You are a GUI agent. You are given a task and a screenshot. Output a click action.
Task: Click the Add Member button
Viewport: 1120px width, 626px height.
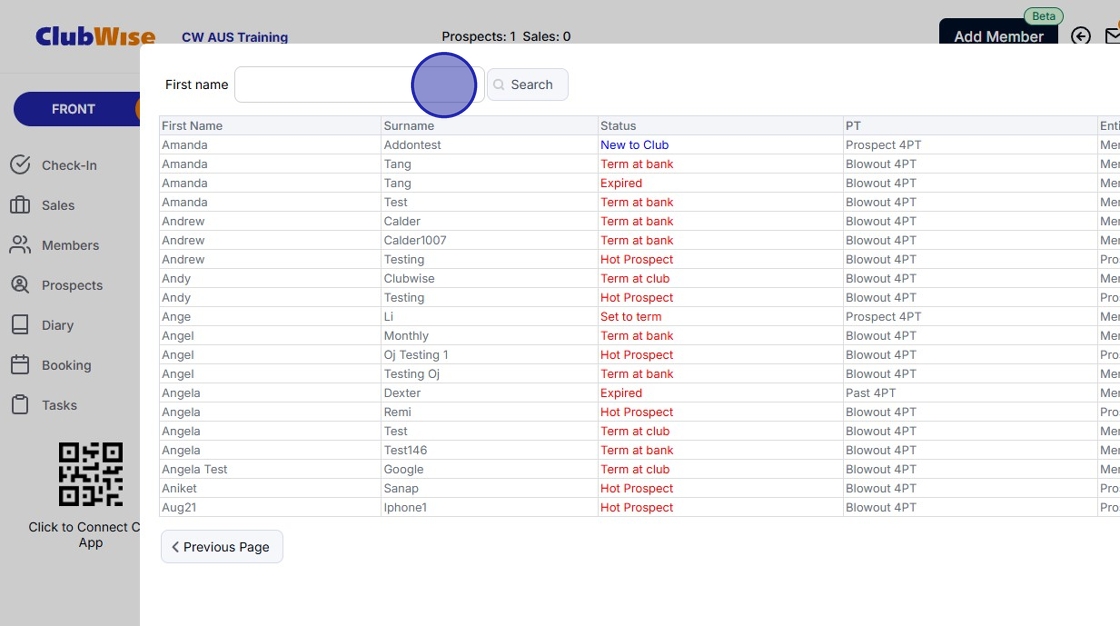[x=998, y=34]
